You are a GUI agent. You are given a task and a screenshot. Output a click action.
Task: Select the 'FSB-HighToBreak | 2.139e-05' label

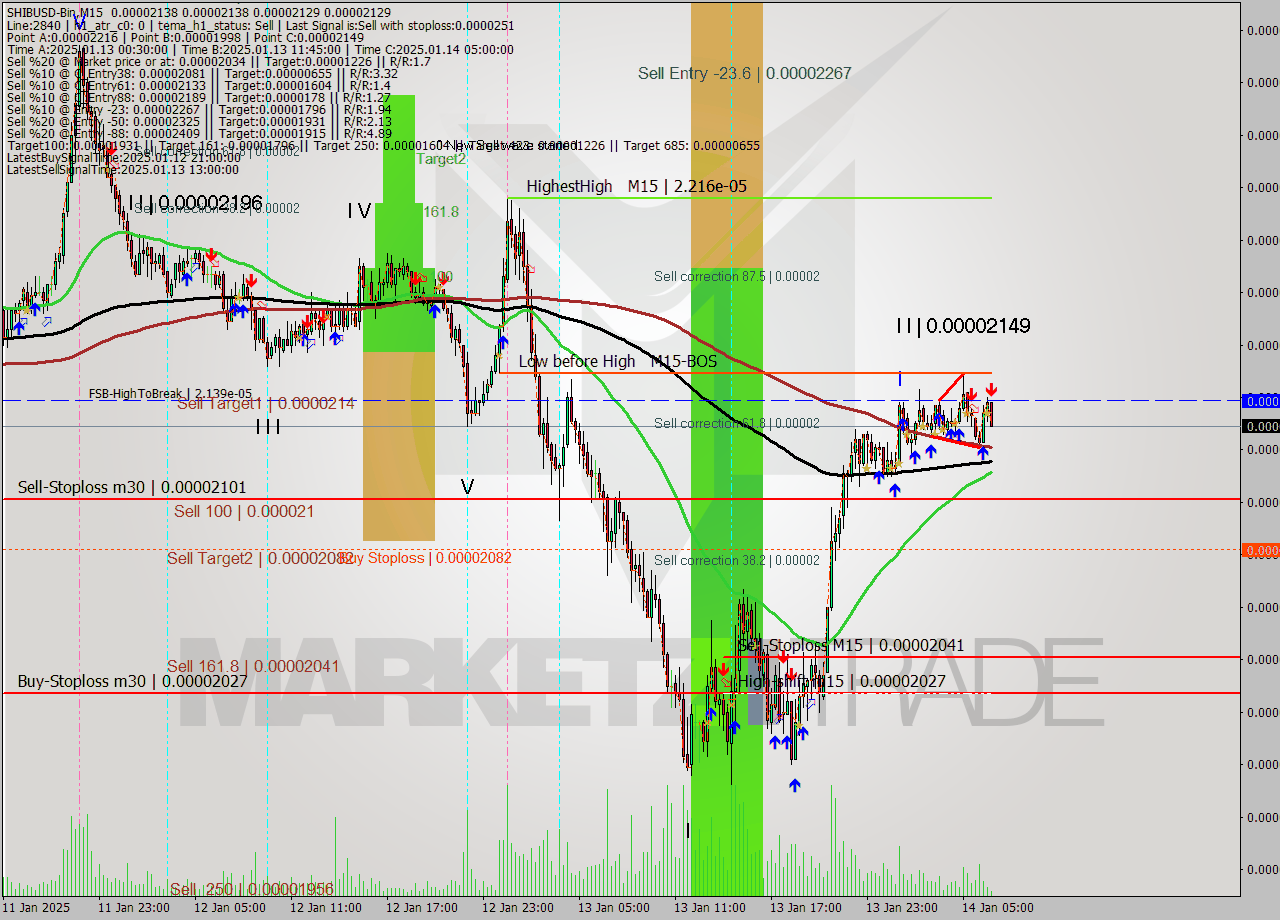click(x=170, y=394)
